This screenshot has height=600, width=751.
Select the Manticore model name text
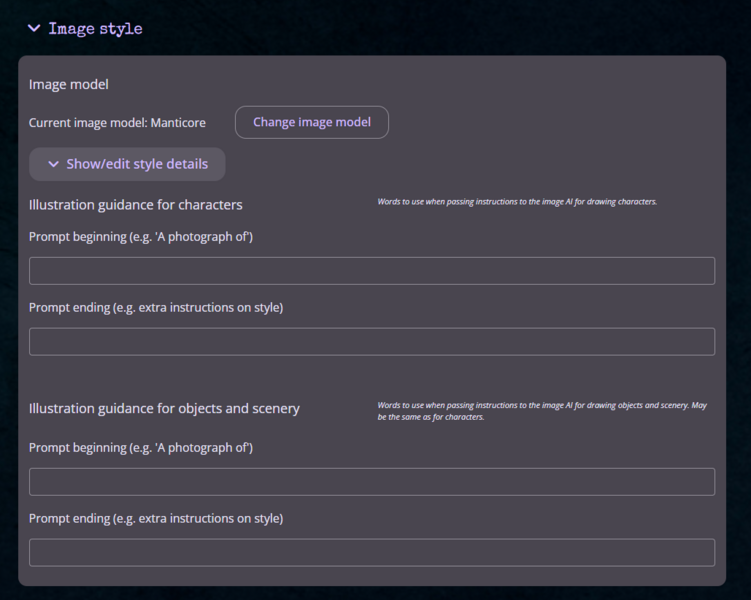click(x=178, y=123)
